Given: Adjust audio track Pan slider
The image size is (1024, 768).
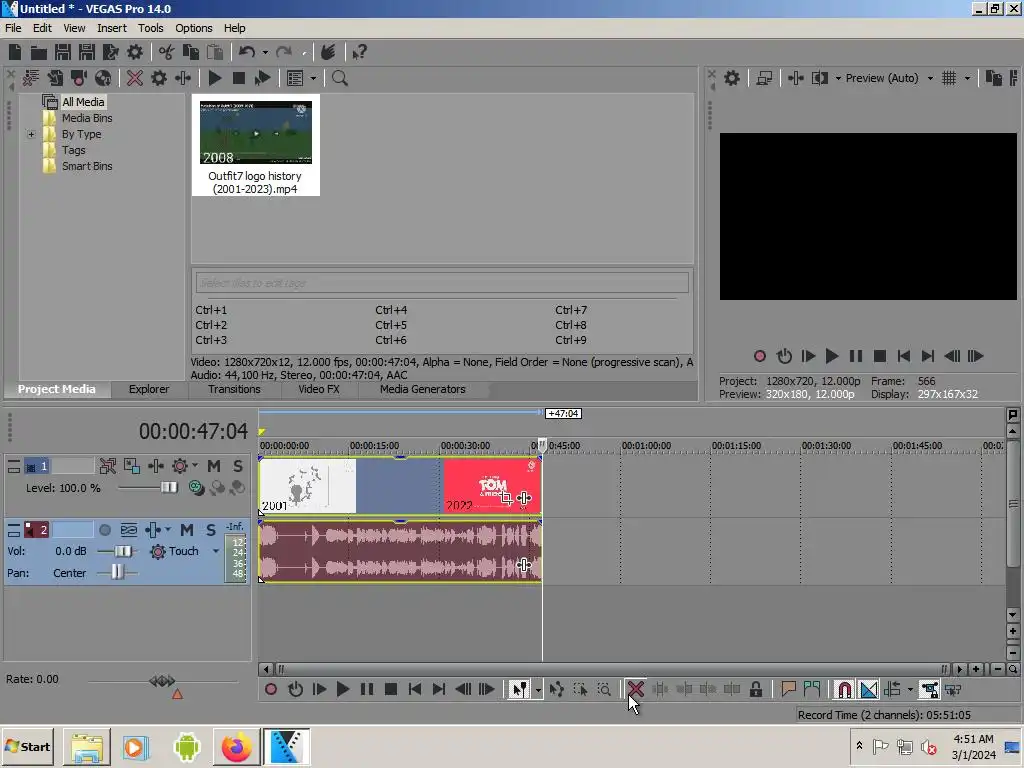Looking at the screenshot, I should pos(117,573).
